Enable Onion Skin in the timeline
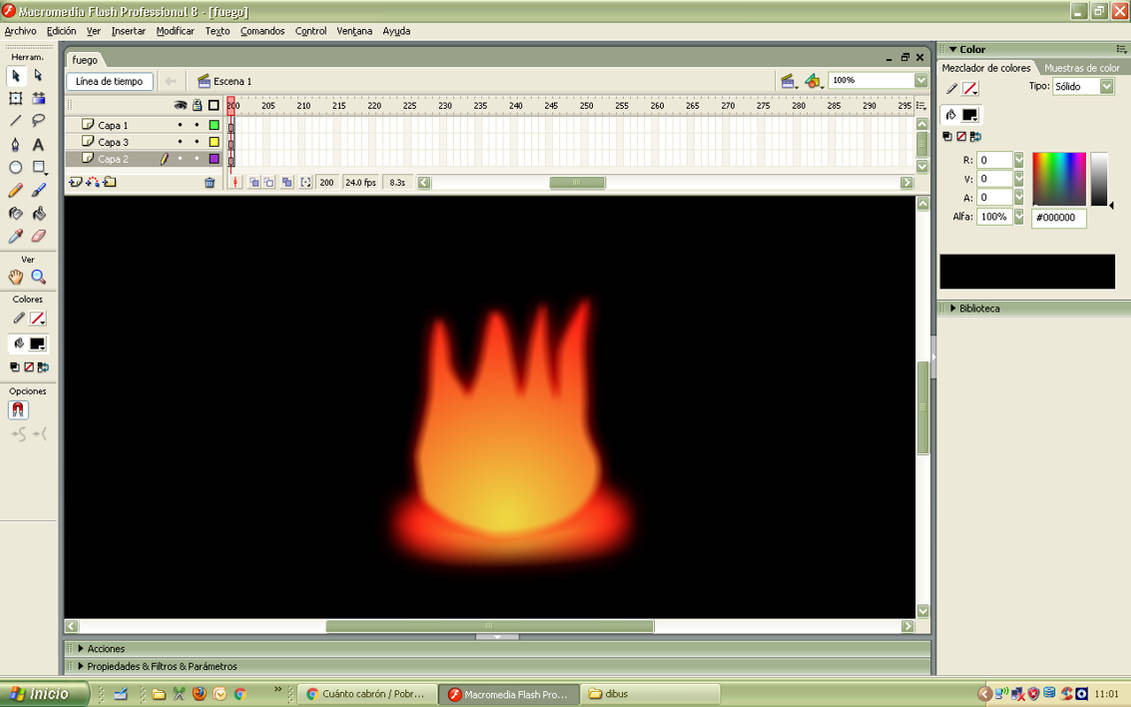The height and width of the screenshot is (707, 1131). (252, 182)
